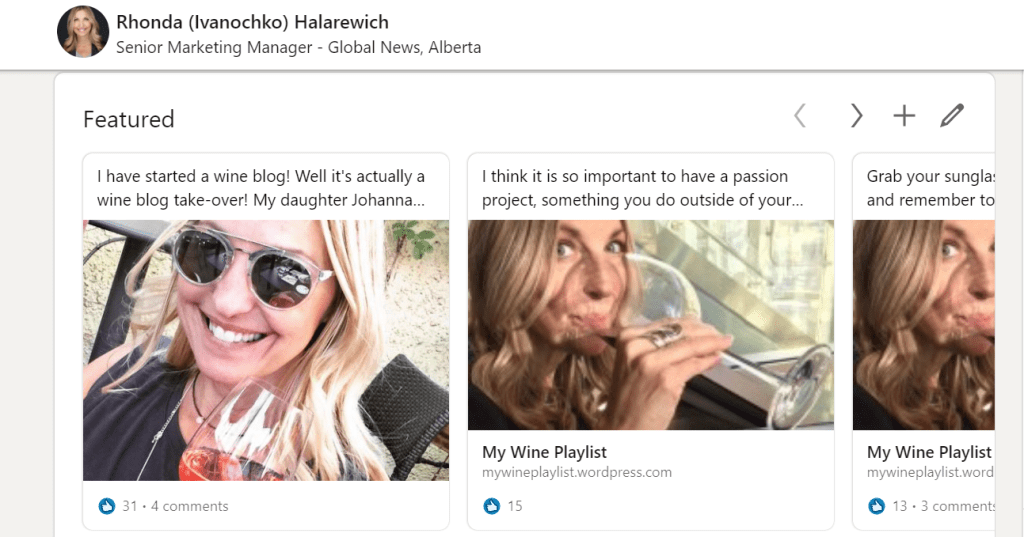Screen dimensions: 1024x537
Task: Open the wine-sipping image in second card
Action: [x=650, y=325]
